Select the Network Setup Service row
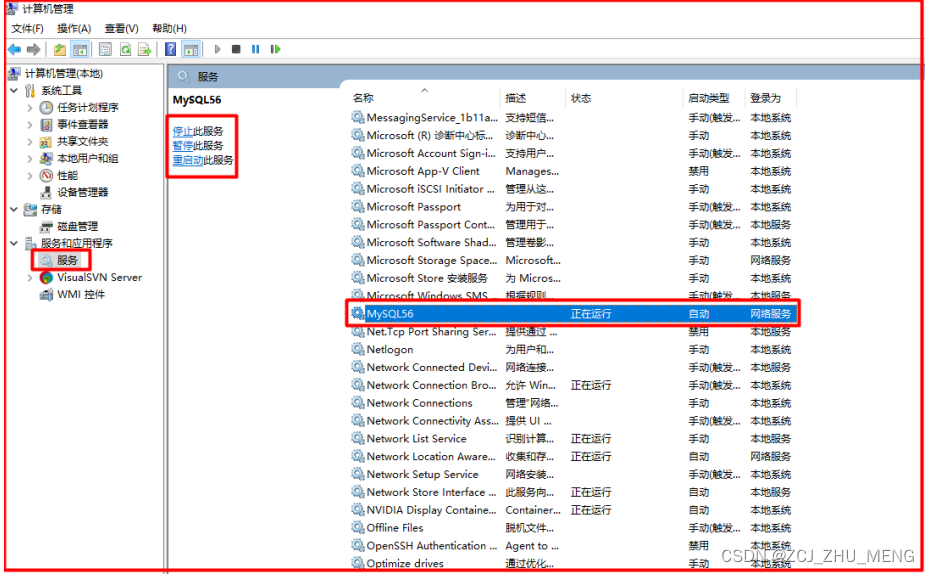 point(572,474)
